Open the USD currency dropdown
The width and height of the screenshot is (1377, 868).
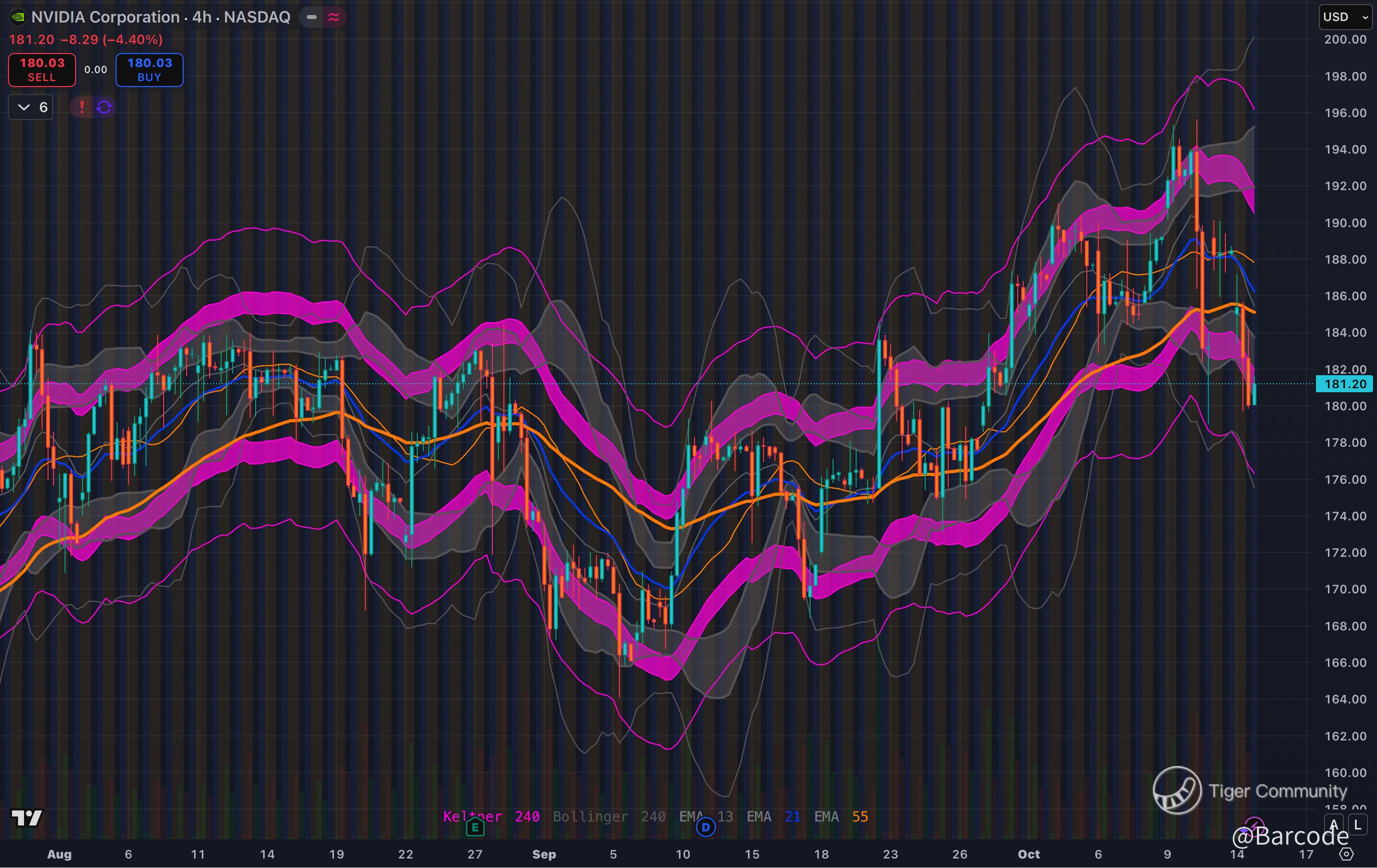[1345, 17]
